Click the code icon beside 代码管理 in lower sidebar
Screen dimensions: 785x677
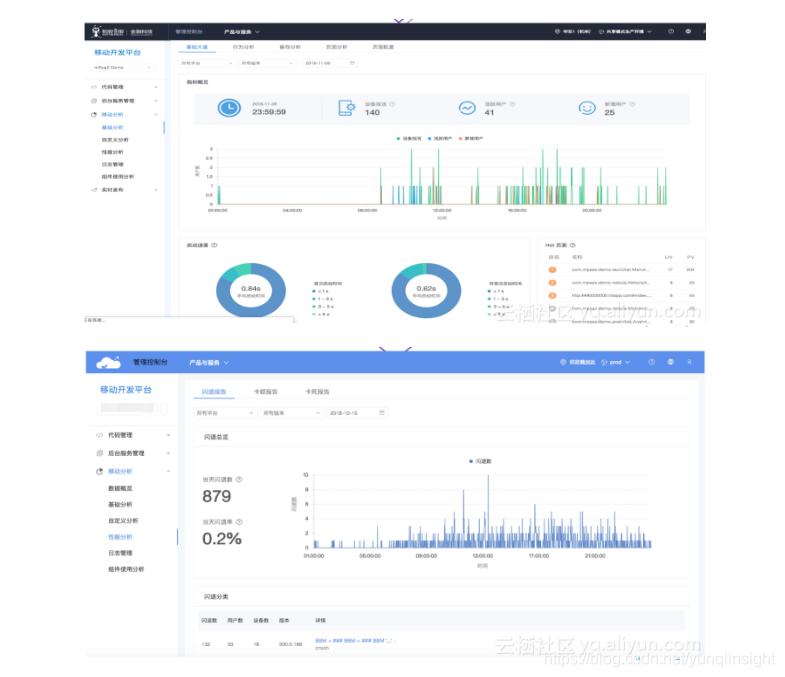(99, 435)
